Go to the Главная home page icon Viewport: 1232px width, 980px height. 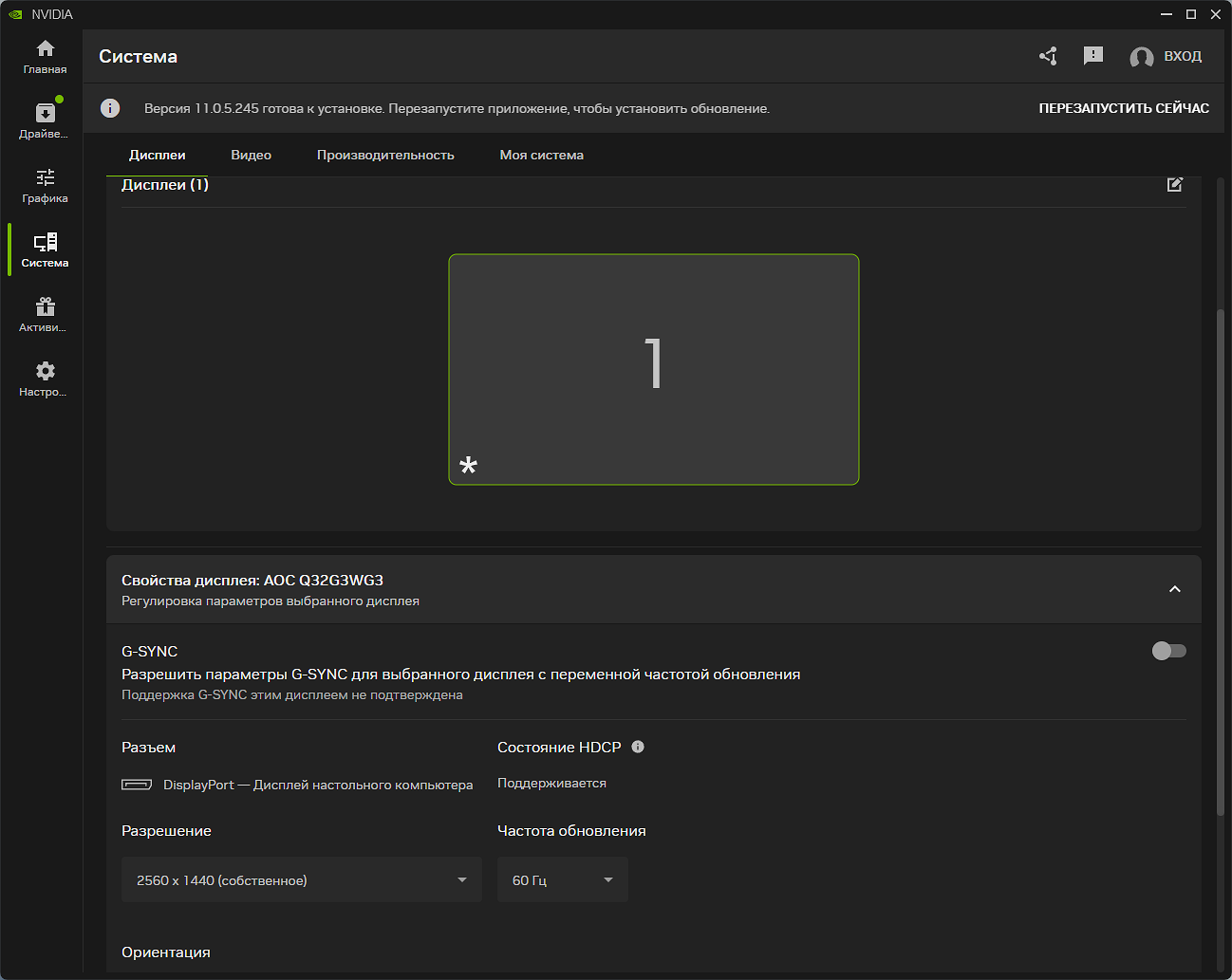(45, 57)
